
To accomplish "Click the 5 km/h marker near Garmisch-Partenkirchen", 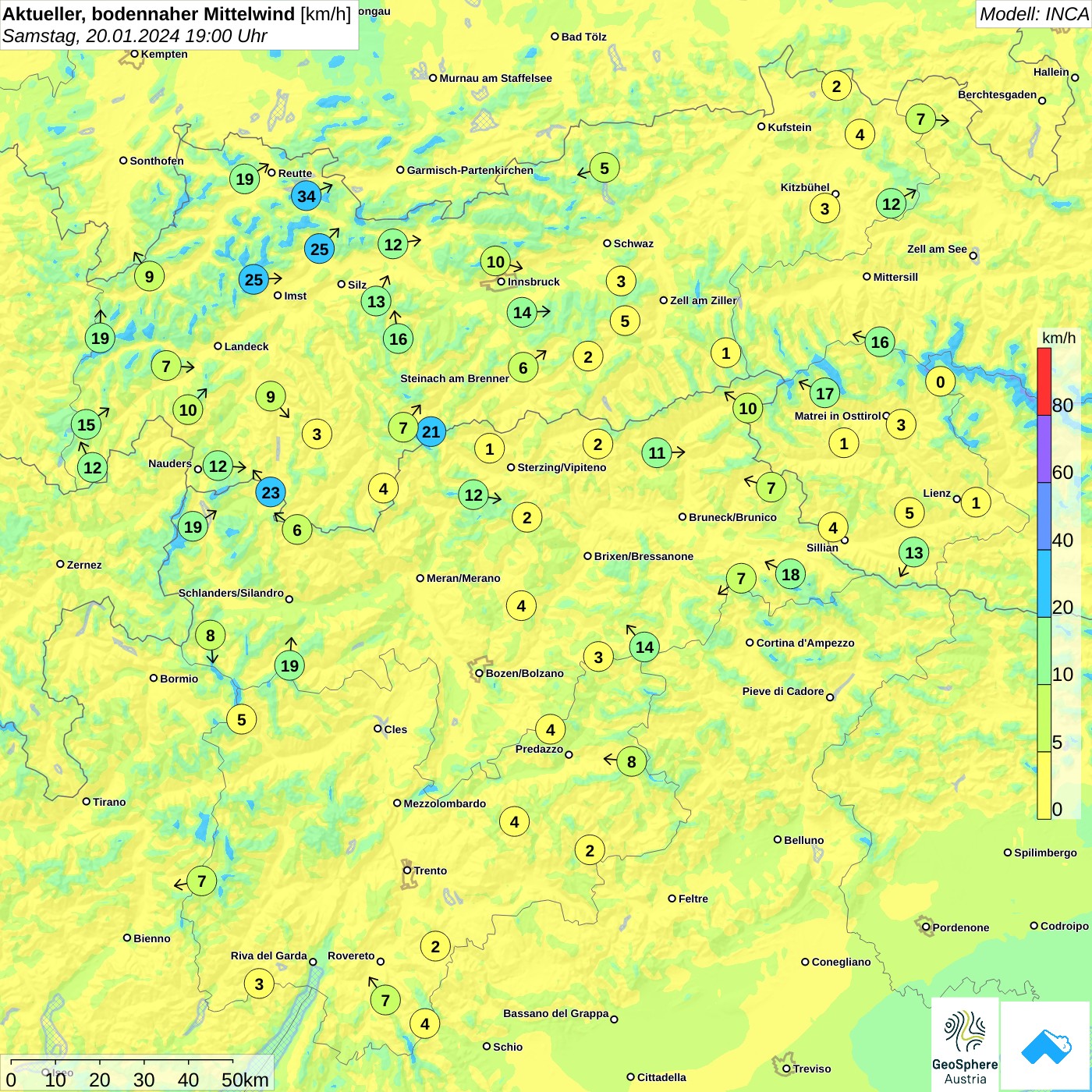I will (x=604, y=168).
